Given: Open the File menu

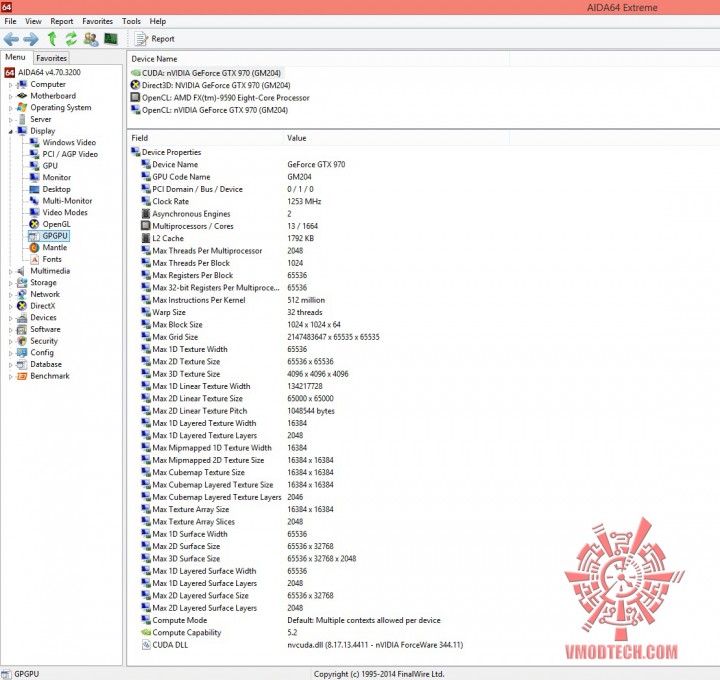Looking at the screenshot, I should (10, 21).
